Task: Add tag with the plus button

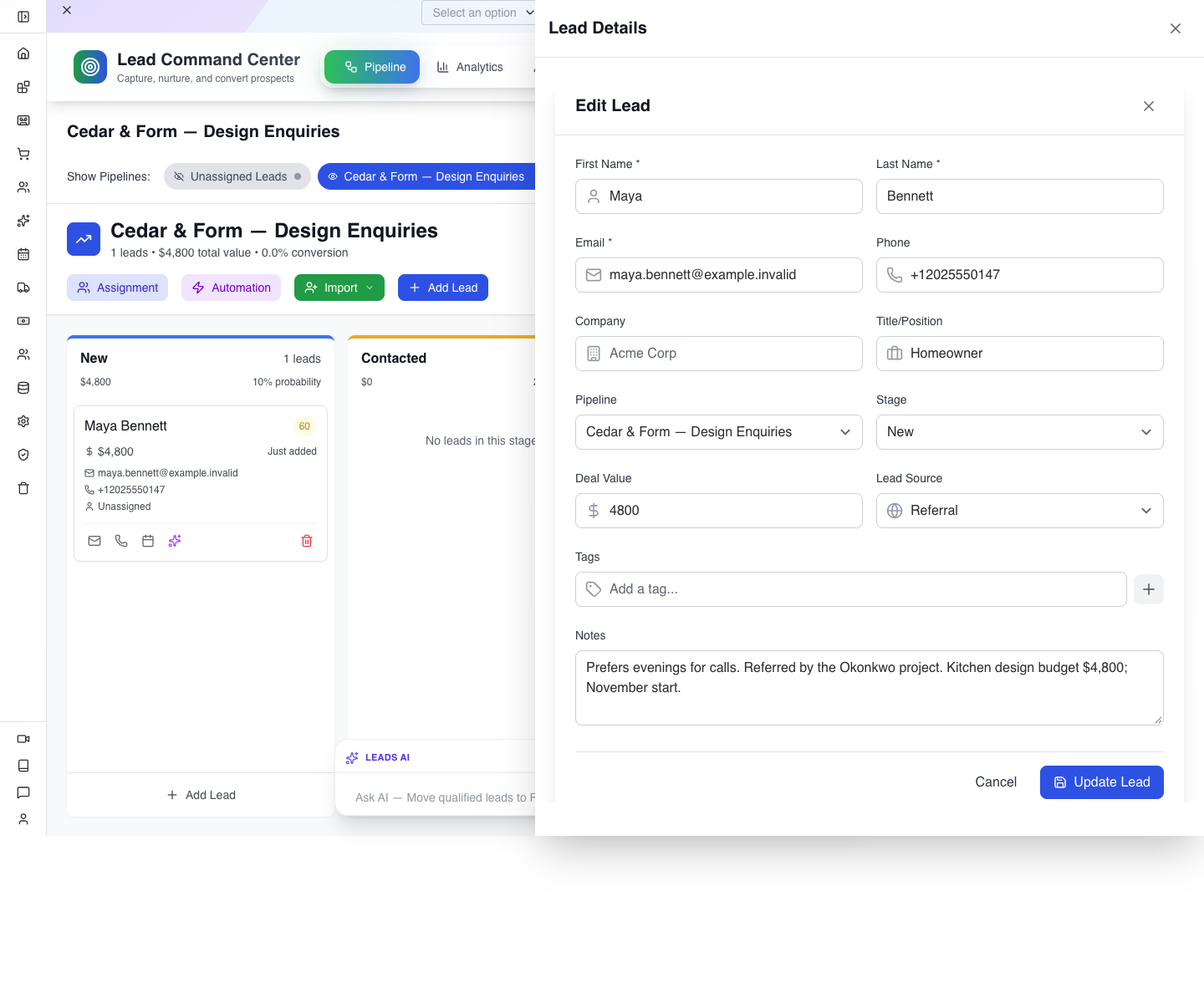Action: point(1149,589)
